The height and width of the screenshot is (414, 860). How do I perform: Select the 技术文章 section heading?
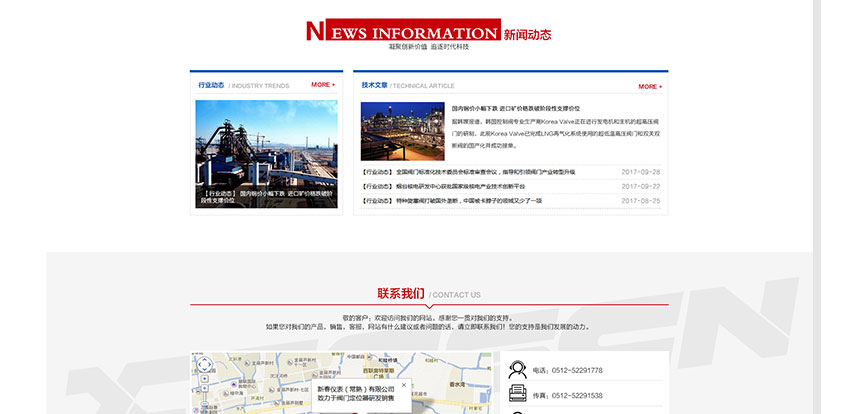(374, 86)
